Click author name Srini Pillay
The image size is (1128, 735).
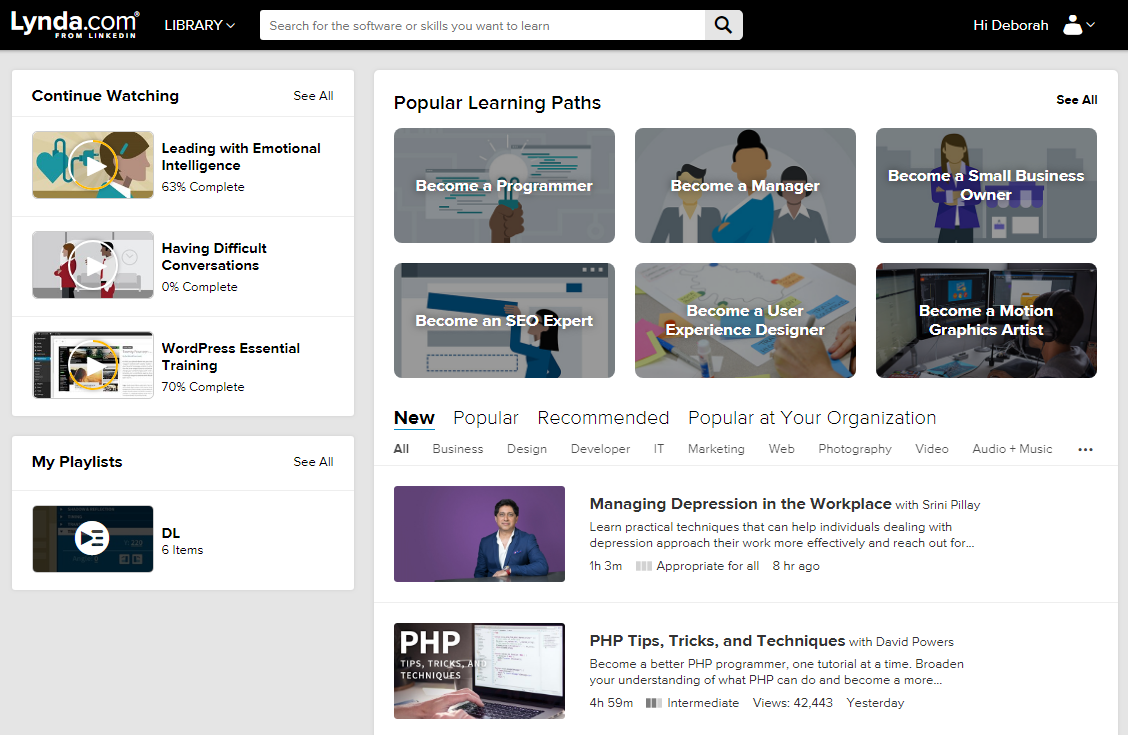coord(951,505)
